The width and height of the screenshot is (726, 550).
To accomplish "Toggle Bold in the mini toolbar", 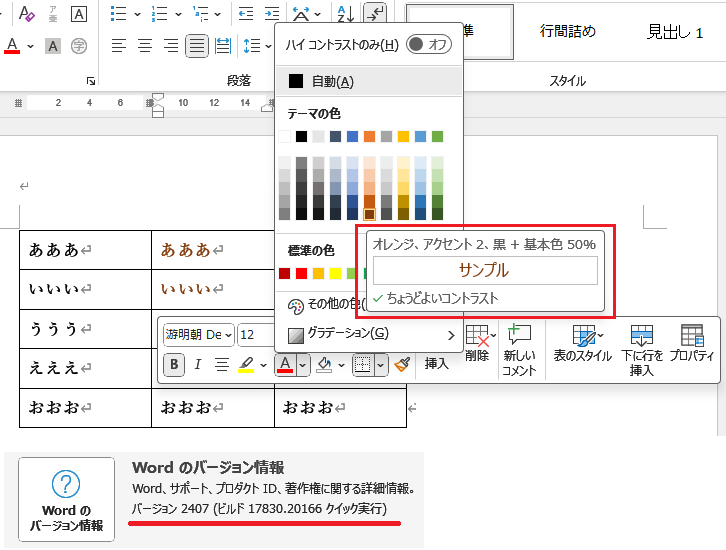I will [x=174, y=365].
